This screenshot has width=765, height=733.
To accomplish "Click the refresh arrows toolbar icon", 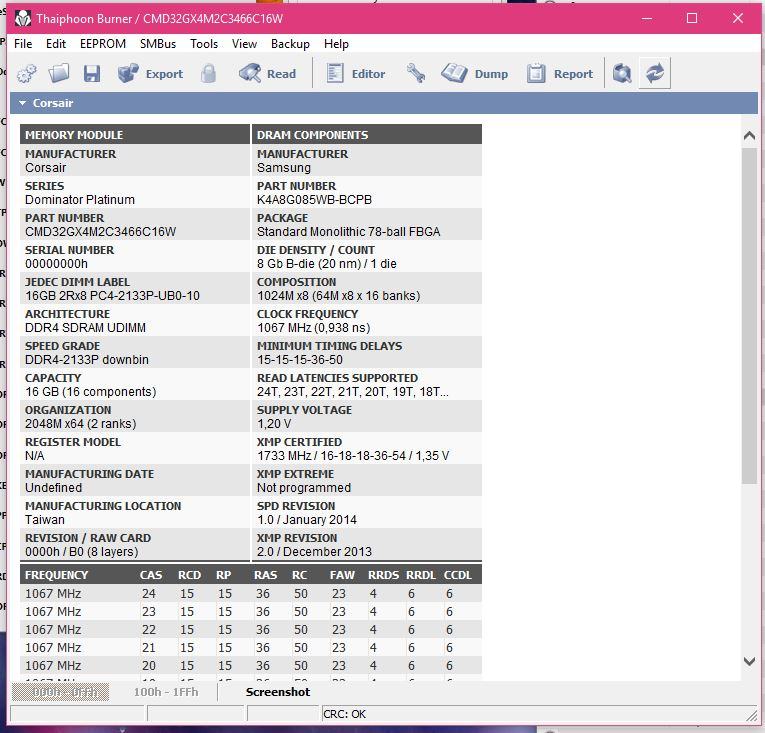I will coord(655,73).
